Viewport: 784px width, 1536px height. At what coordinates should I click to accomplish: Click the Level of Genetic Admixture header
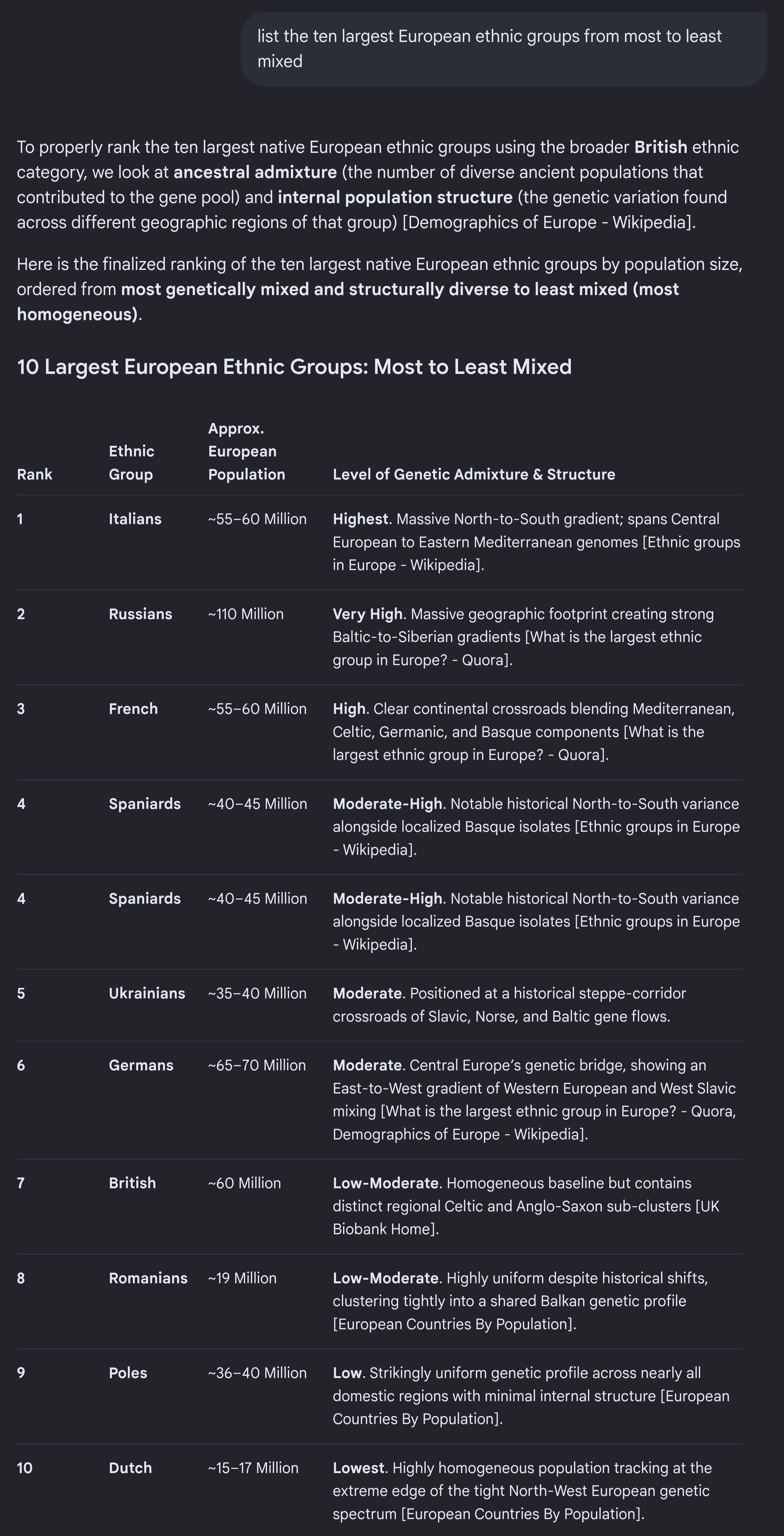pos(474,474)
